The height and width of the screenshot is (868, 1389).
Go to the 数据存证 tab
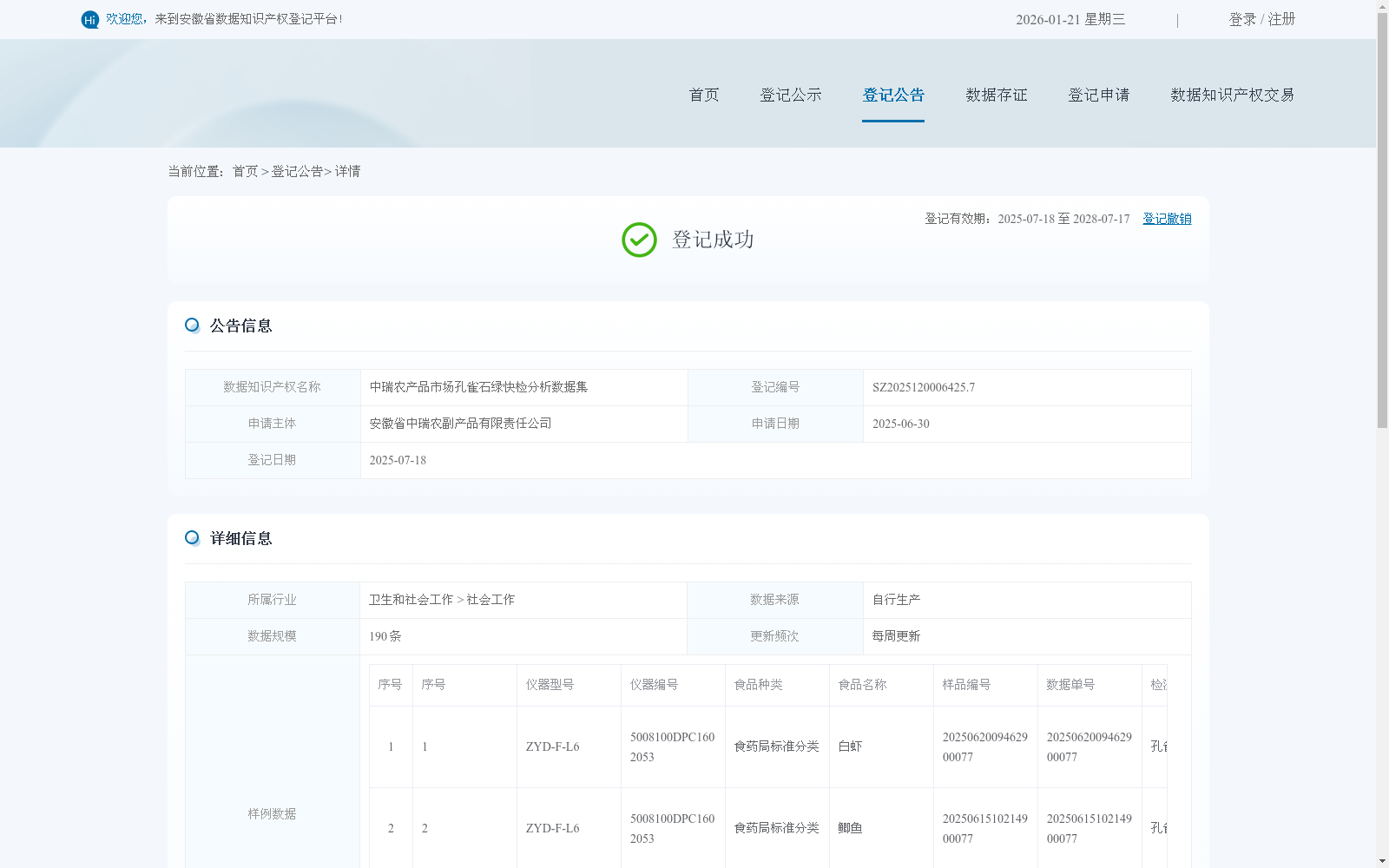tap(997, 95)
